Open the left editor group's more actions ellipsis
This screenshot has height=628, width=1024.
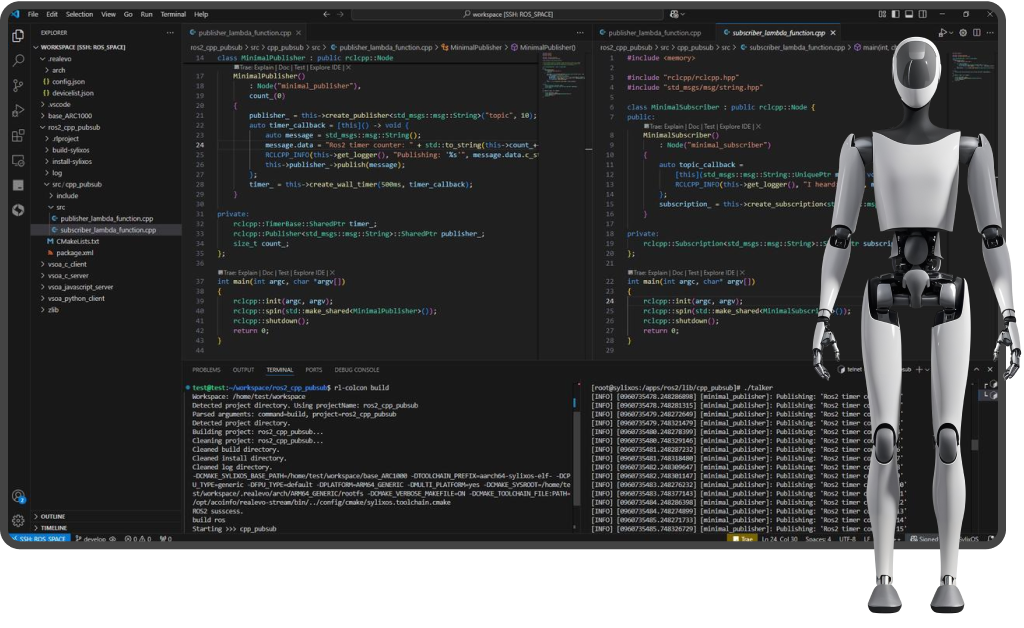(580, 33)
